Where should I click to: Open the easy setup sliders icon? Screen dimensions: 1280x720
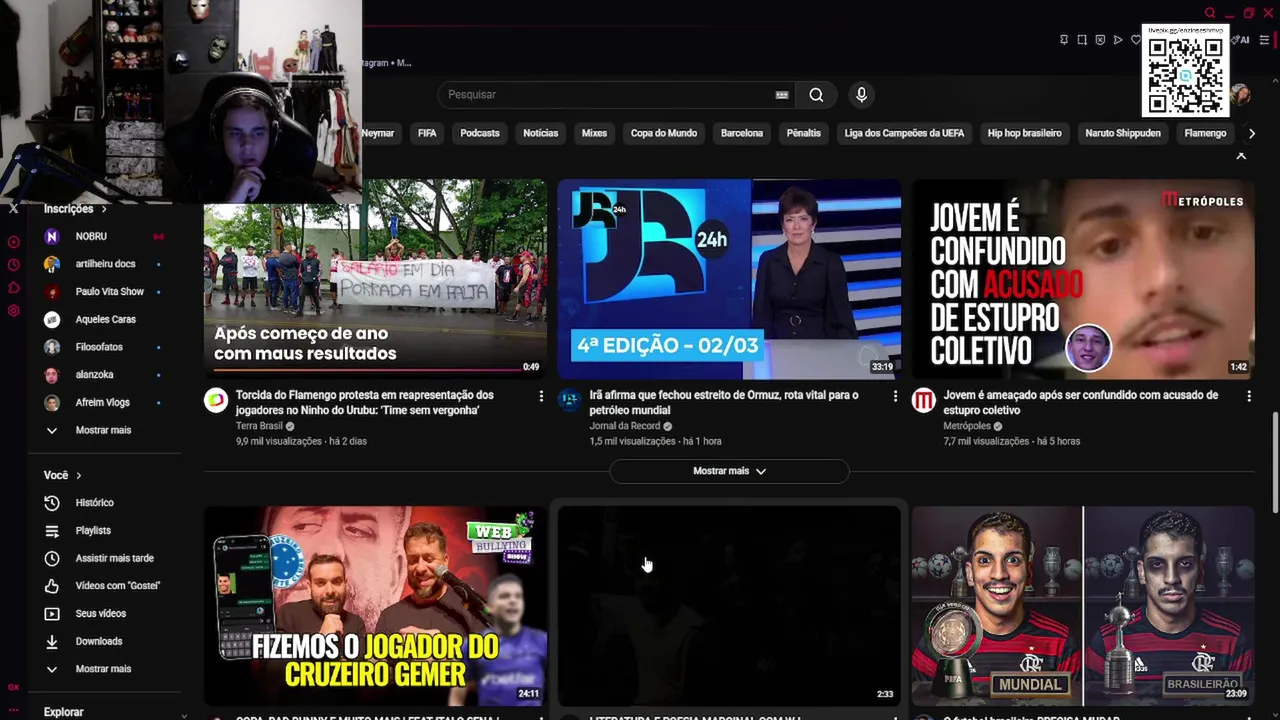(1264, 40)
